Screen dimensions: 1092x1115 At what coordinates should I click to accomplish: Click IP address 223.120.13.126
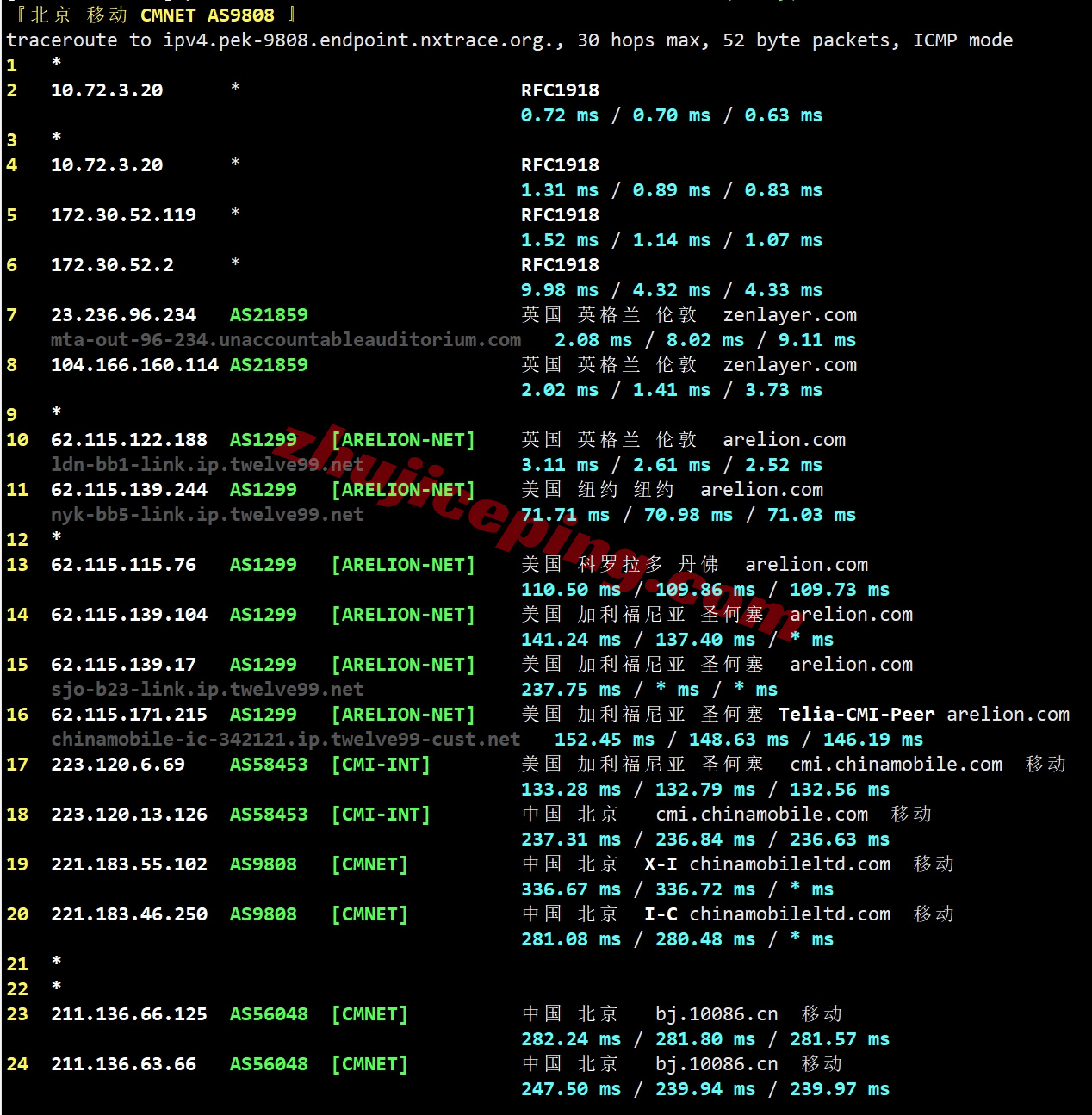coord(129,815)
